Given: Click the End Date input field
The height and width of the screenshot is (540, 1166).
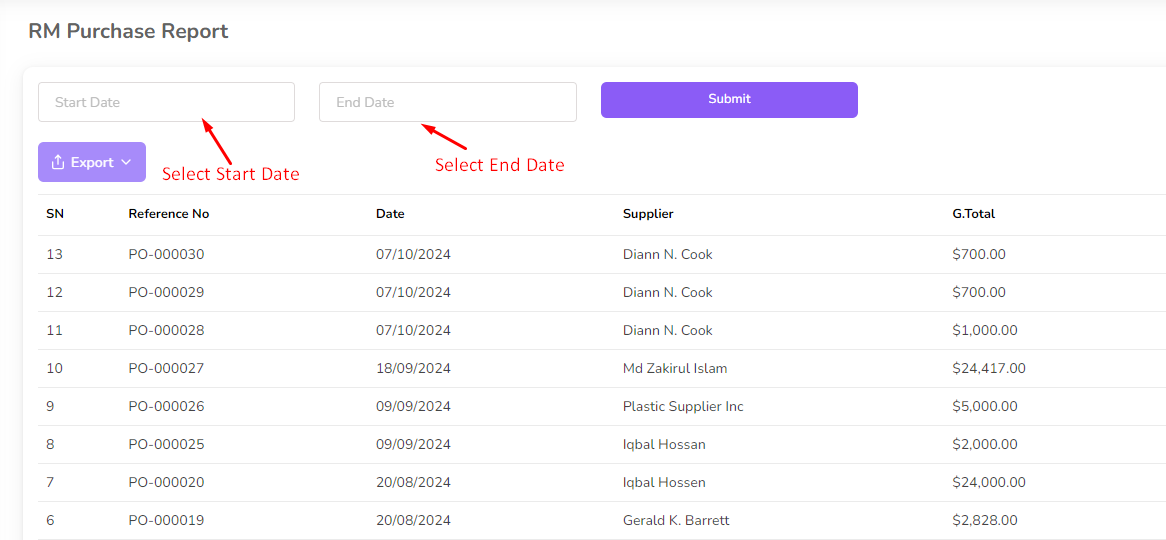Looking at the screenshot, I should pyautogui.click(x=447, y=102).
